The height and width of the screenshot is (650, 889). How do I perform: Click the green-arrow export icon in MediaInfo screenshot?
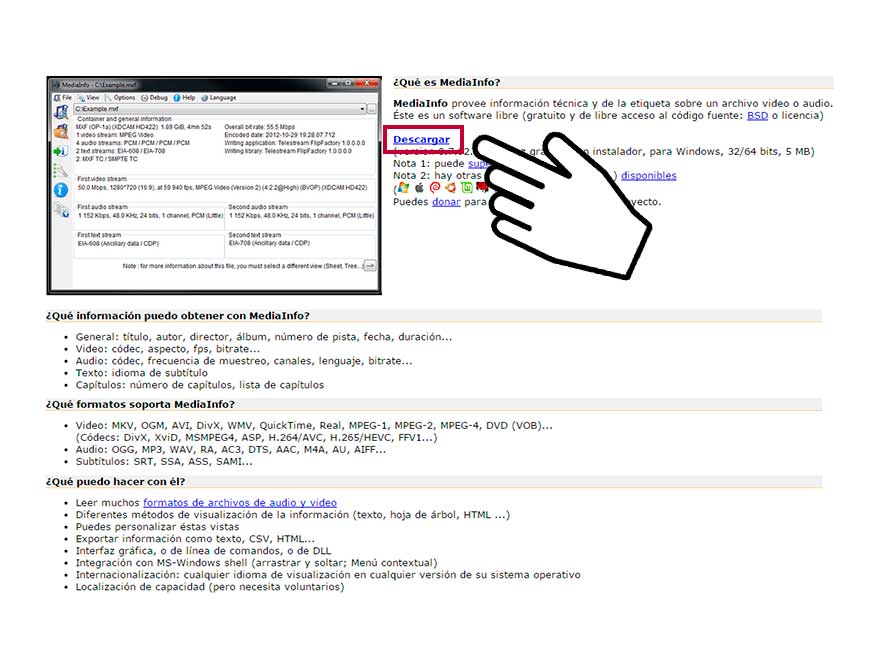click(x=61, y=151)
